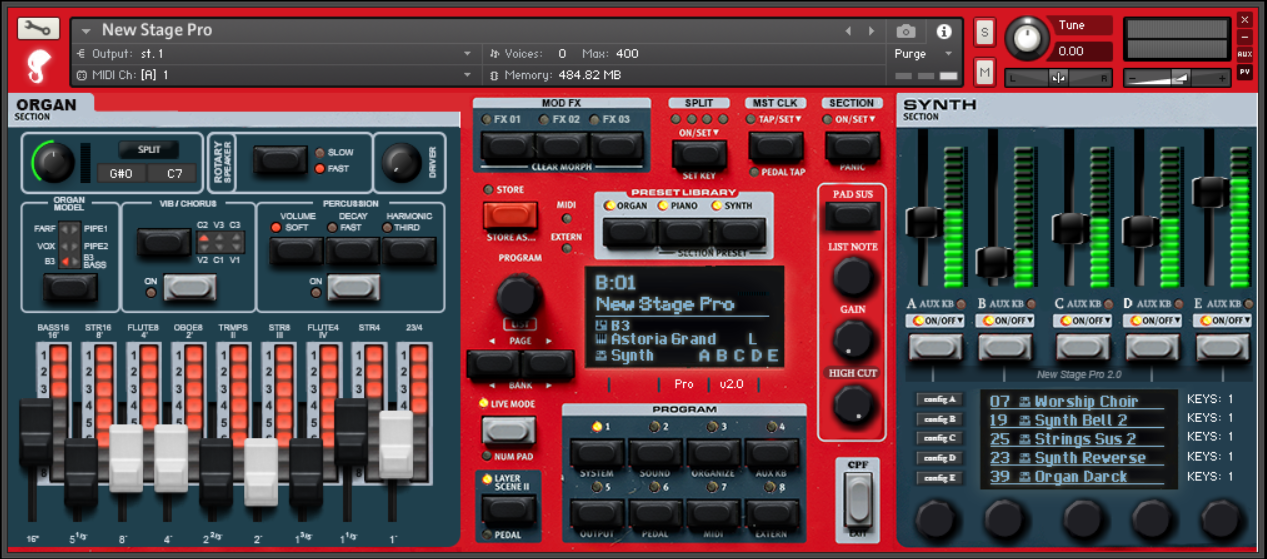Click the GAIN knob
The height and width of the screenshot is (559, 1267).
pos(852,340)
